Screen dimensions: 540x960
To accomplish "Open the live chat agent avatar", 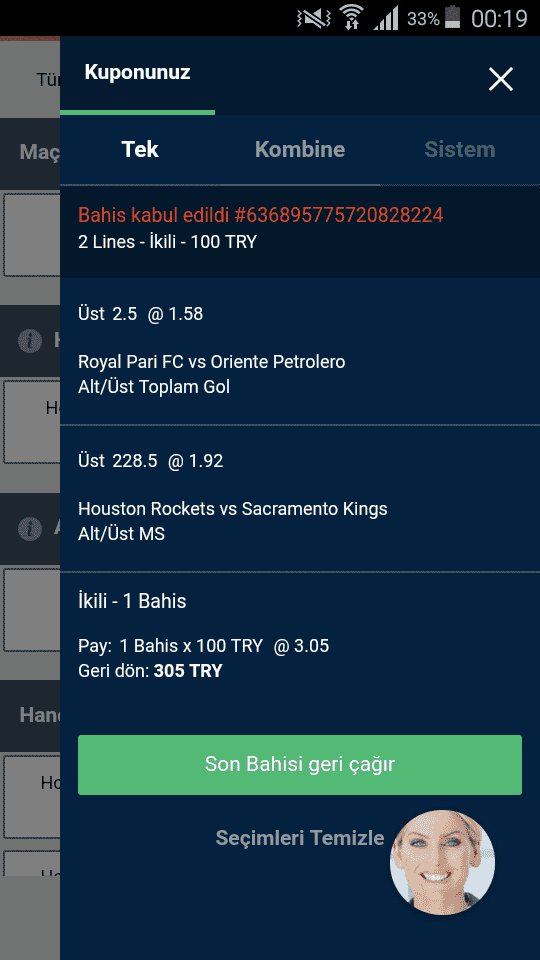I will (x=442, y=862).
